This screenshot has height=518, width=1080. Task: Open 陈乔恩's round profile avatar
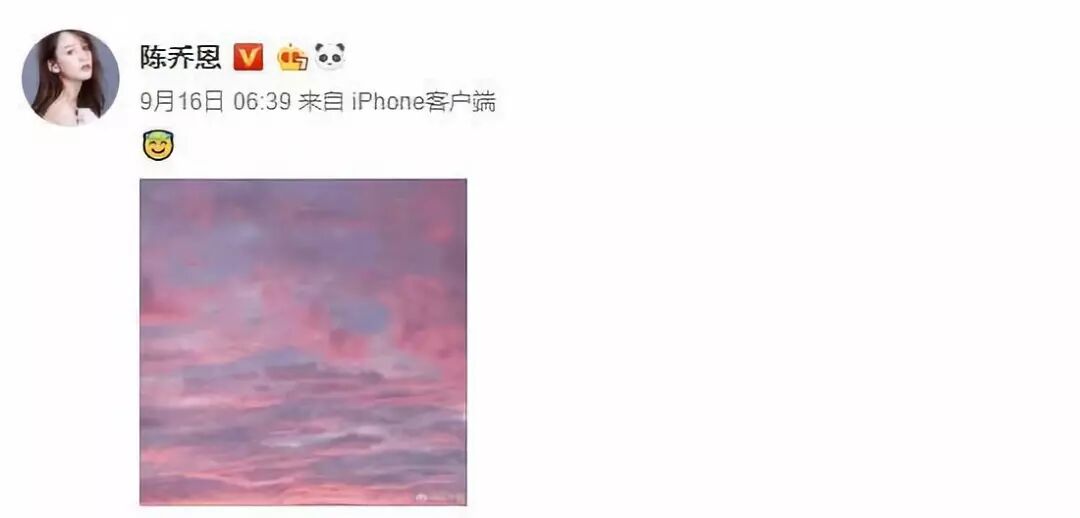point(70,77)
